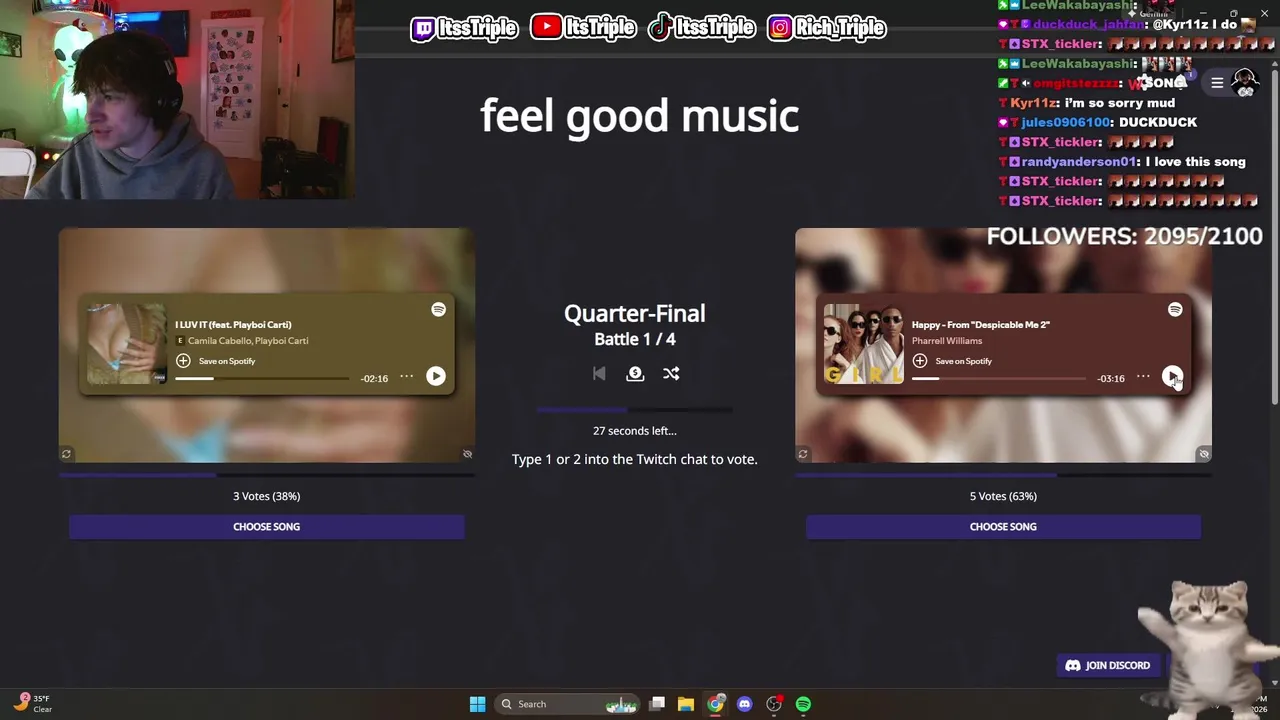
Task: Reload the right song embed
Action: [802, 454]
